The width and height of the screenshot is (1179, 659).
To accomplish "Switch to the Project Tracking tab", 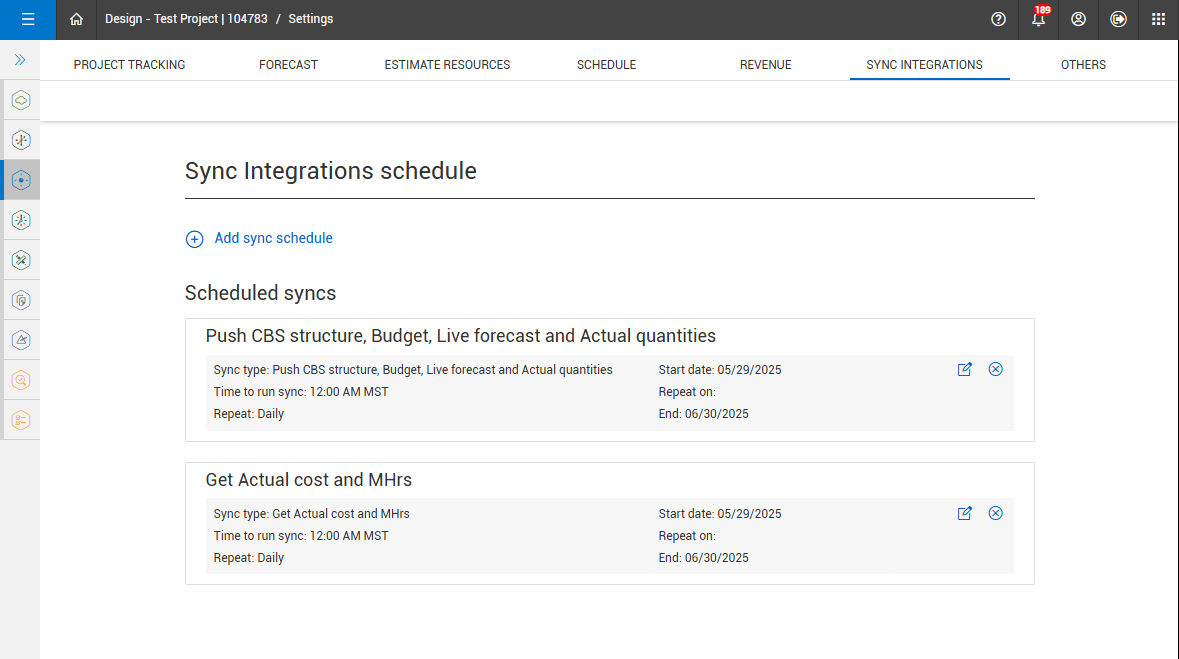I will click(x=129, y=64).
